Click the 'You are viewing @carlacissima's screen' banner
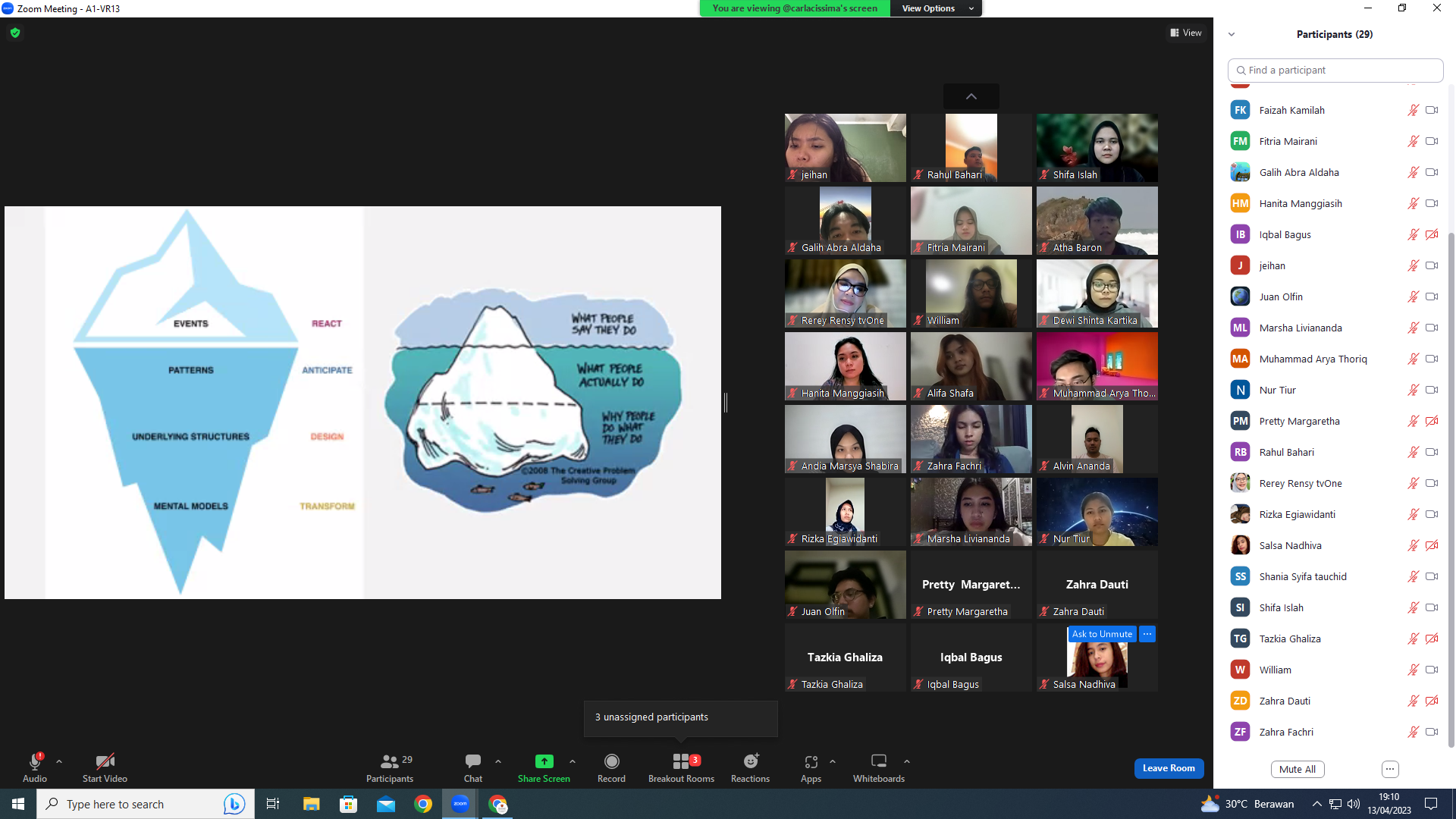Image resolution: width=1456 pixels, height=819 pixels. tap(795, 8)
